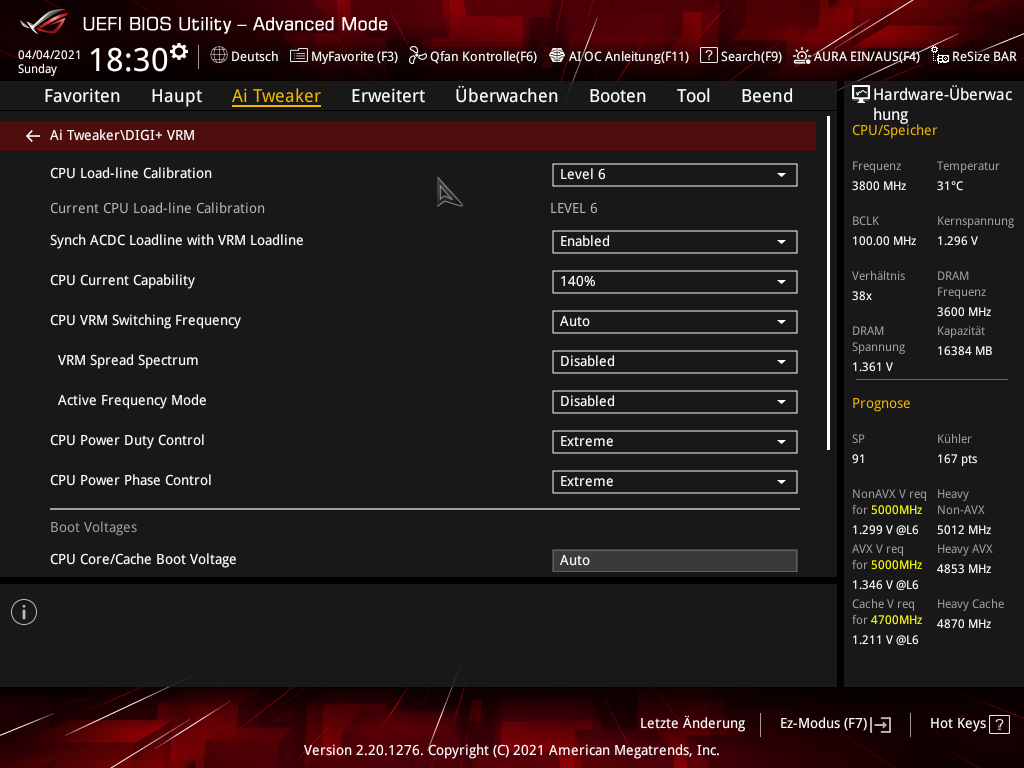Click the Ai Tweaker\DIGI+ VRM breadcrumb
1024x768 pixels.
pos(122,136)
